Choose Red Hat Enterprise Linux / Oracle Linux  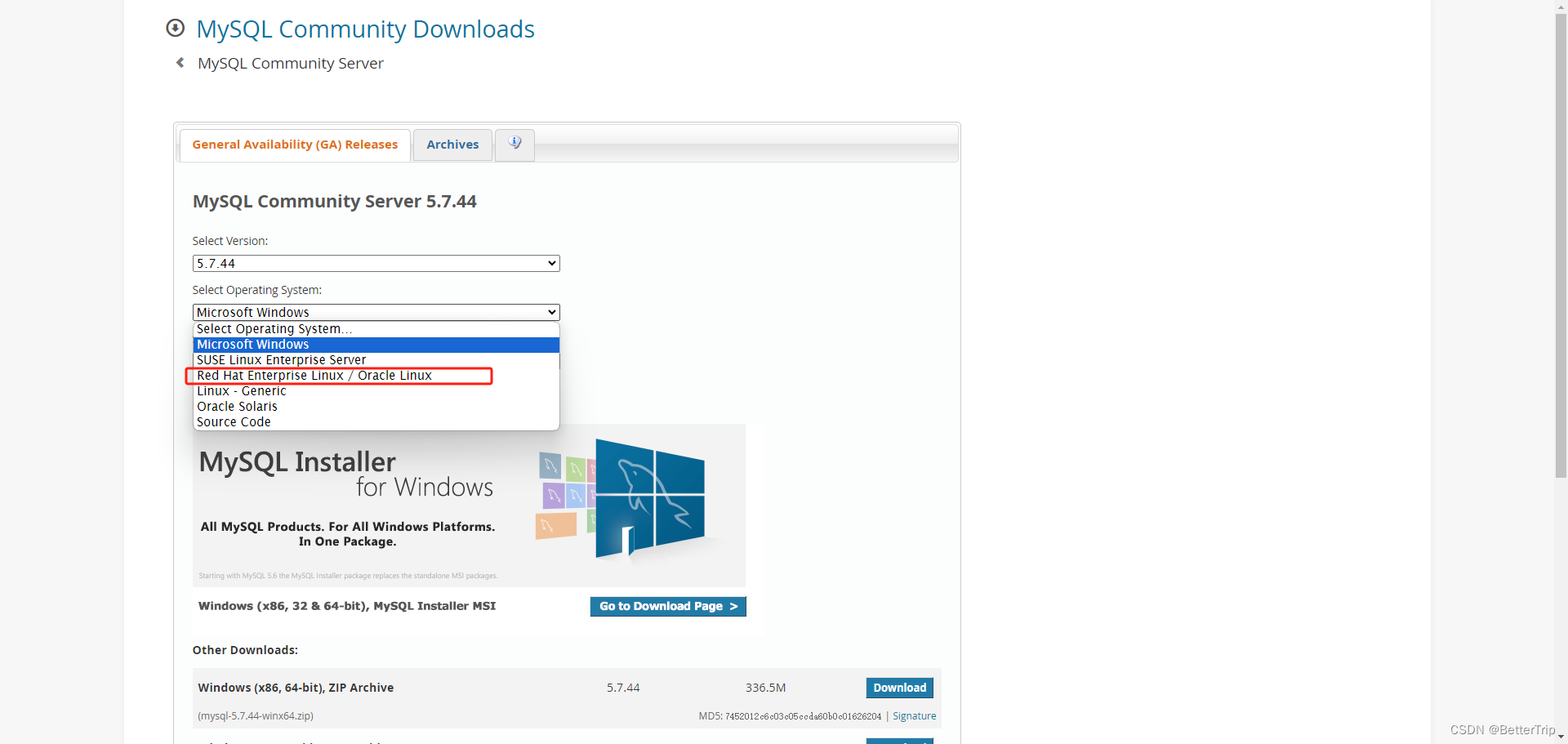[x=376, y=376]
